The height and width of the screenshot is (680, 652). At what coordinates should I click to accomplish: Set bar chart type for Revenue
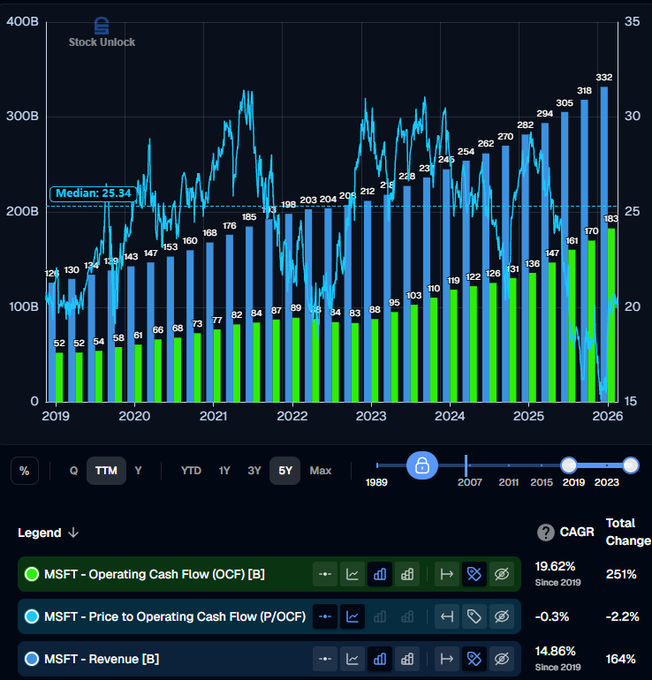pos(380,659)
